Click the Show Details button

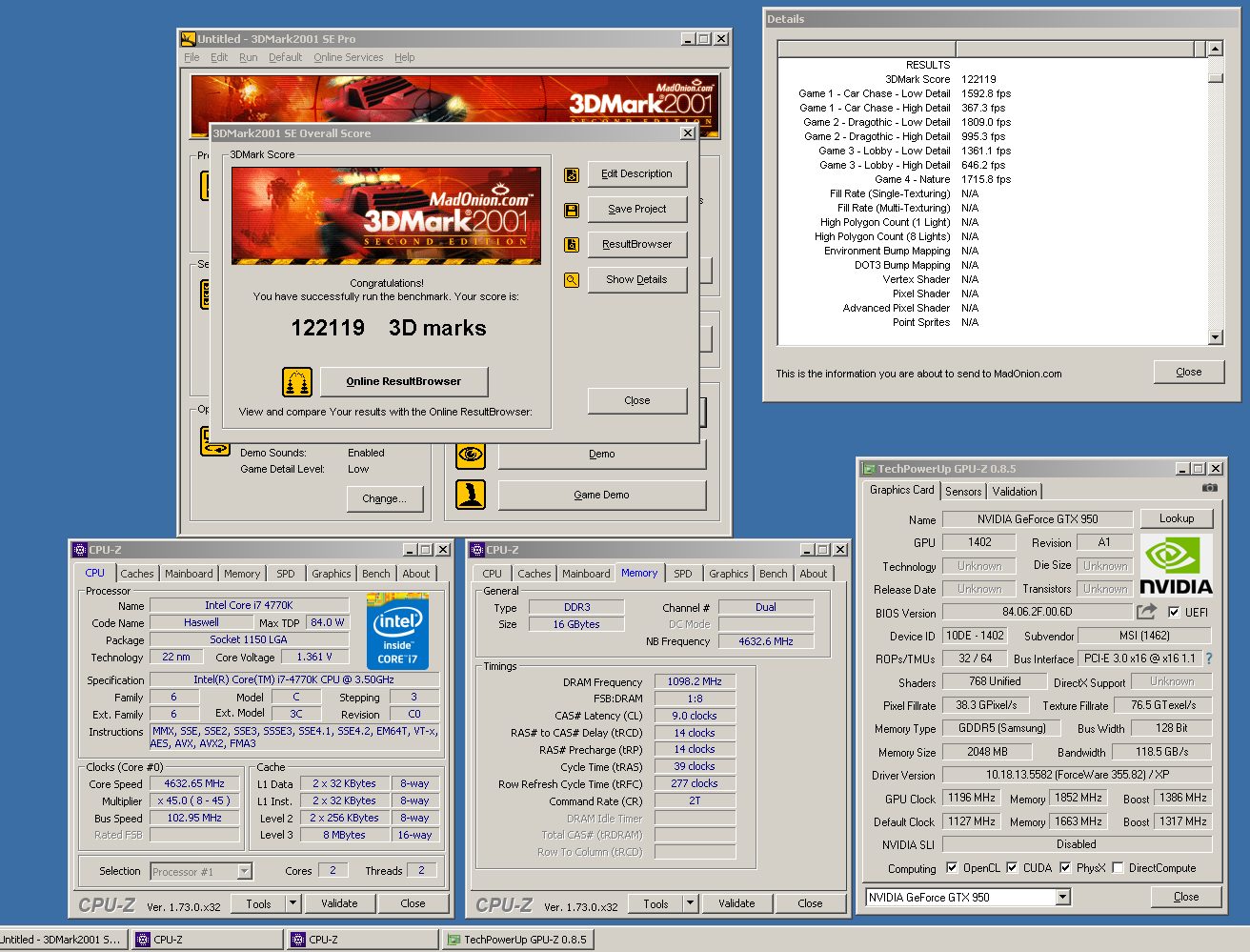[636, 280]
